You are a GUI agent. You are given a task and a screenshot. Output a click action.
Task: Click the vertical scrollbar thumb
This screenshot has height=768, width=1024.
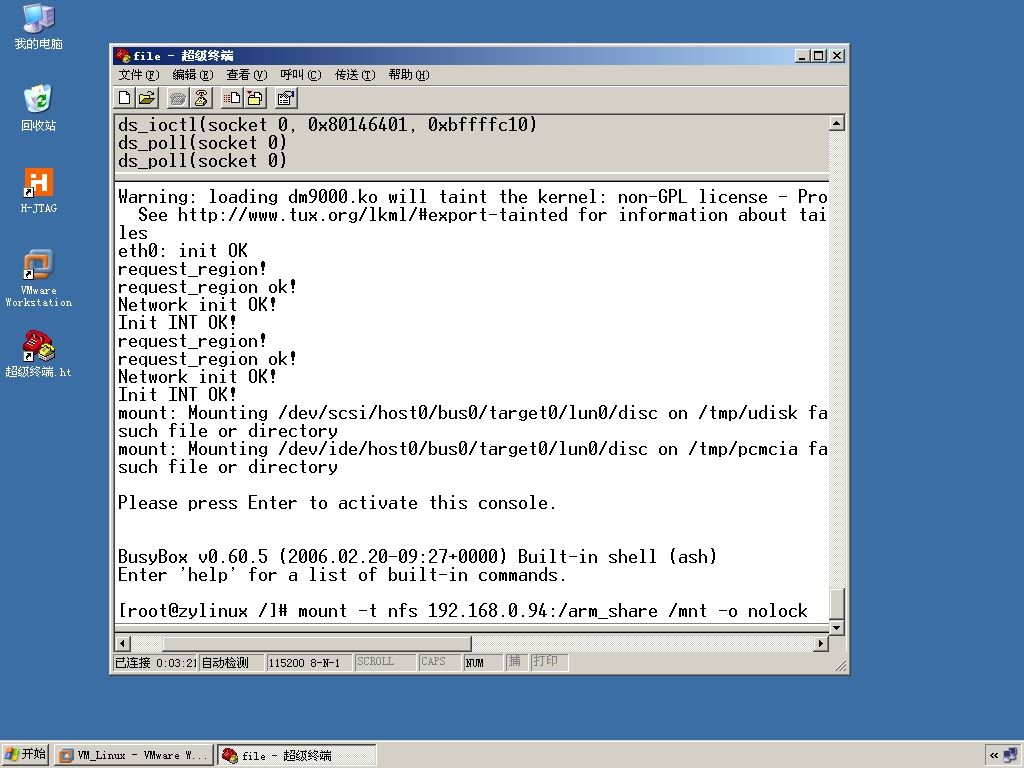[x=837, y=603]
